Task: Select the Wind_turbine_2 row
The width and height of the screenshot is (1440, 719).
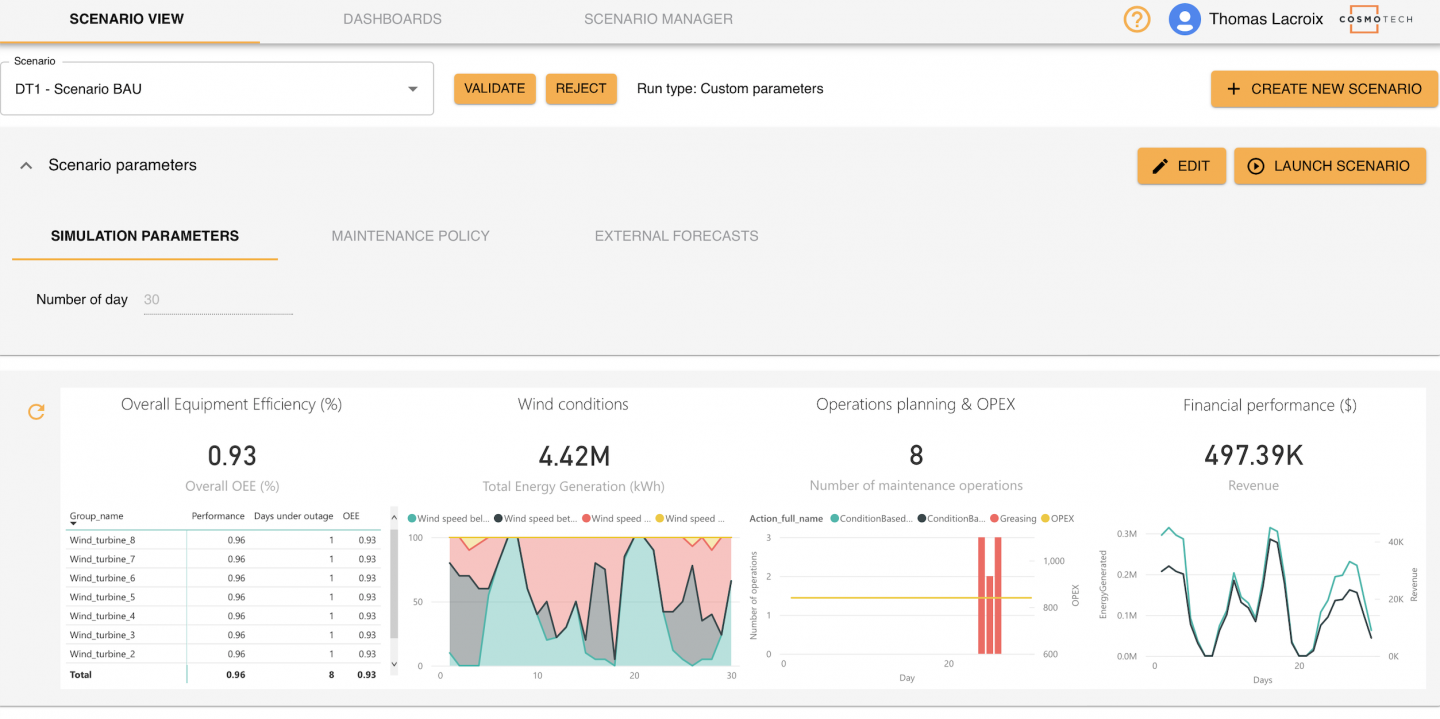Action: [224, 654]
